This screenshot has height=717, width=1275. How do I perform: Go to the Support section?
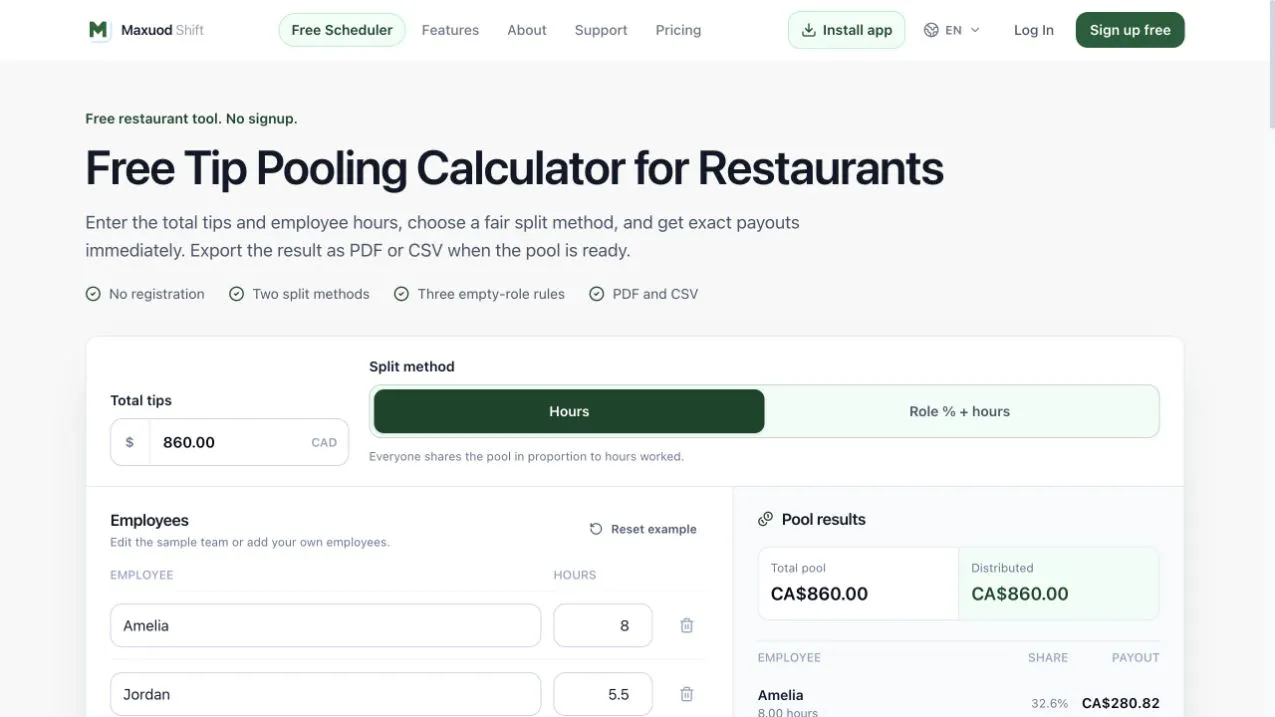point(601,30)
